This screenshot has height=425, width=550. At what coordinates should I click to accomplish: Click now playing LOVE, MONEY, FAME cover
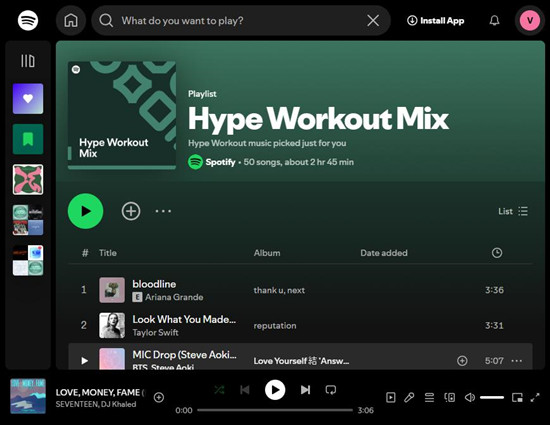pyautogui.click(x=28, y=396)
